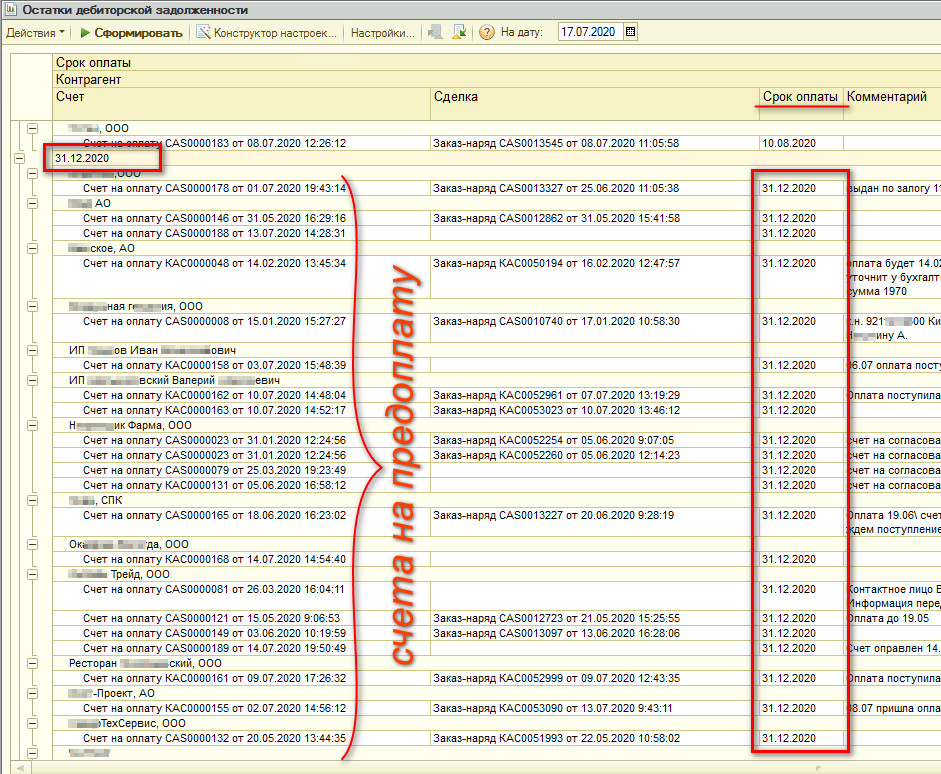Viewport: 941px width, 774px height.
Task: Select invoice CAS0000008 от 15.01.2020
Action: click(x=214, y=322)
